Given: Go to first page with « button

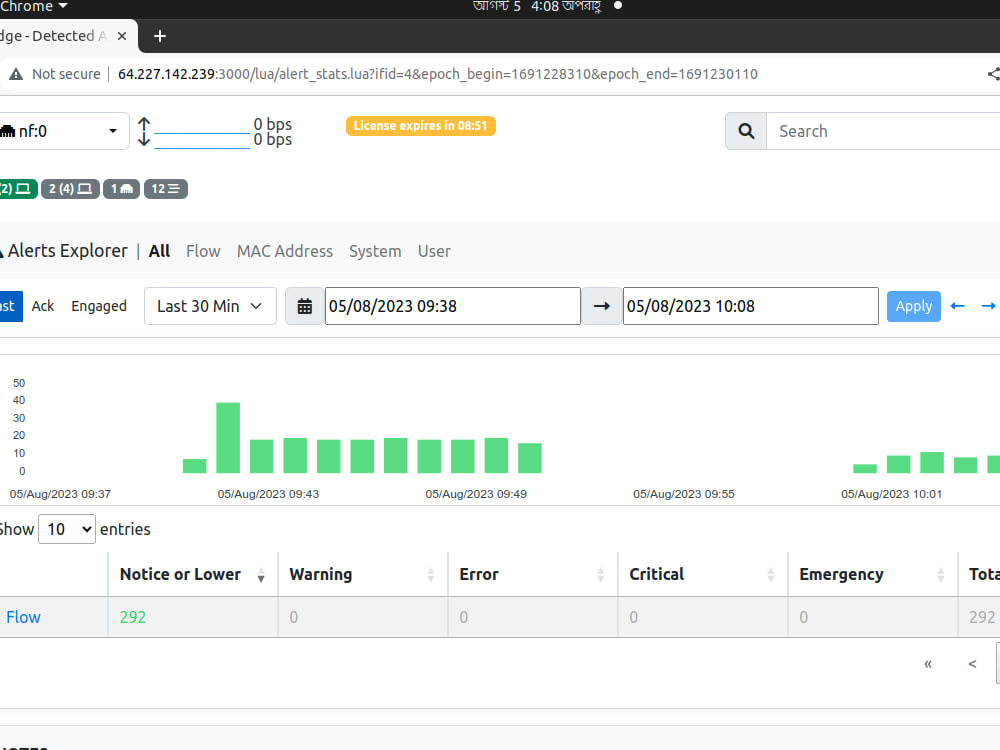Looking at the screenshot, I should 928,664.
